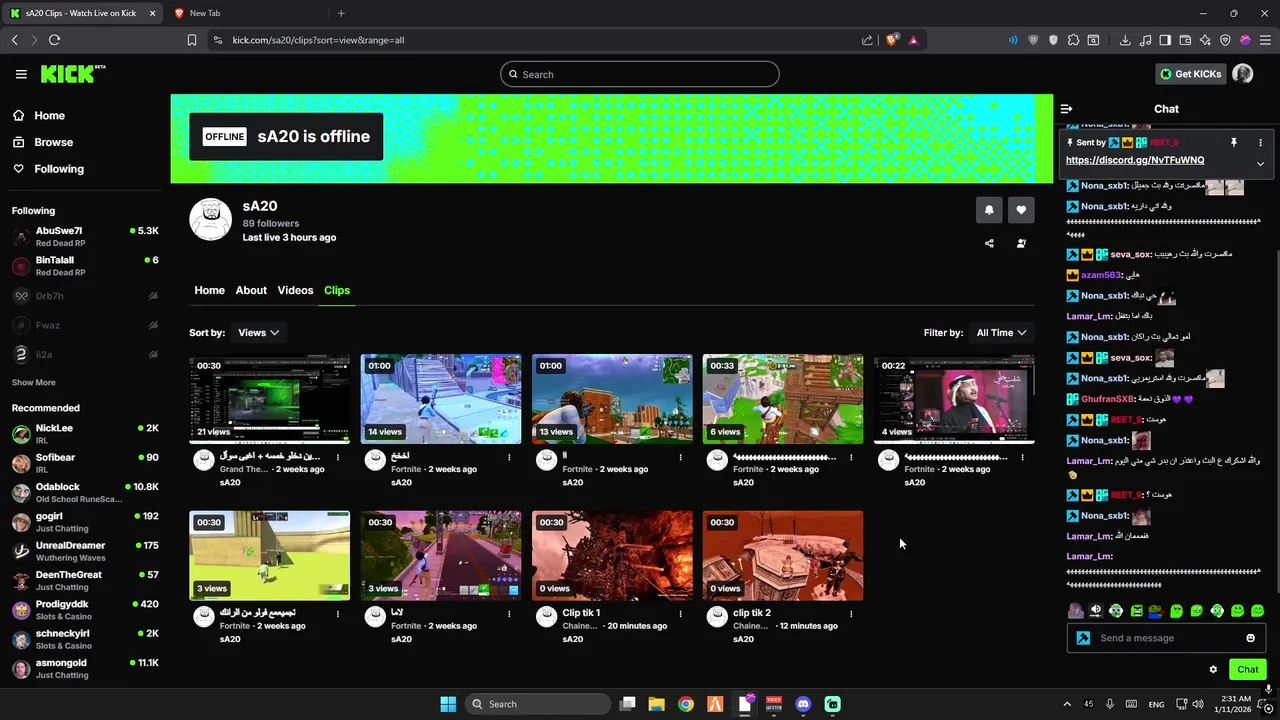Click Get KICKs button

(1190, 74)
